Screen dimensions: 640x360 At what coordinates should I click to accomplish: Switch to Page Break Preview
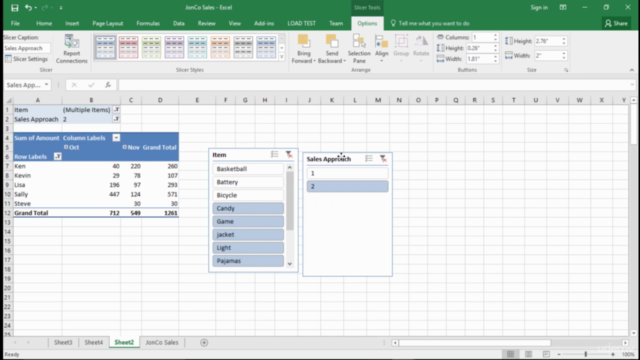tap(546, 354)
